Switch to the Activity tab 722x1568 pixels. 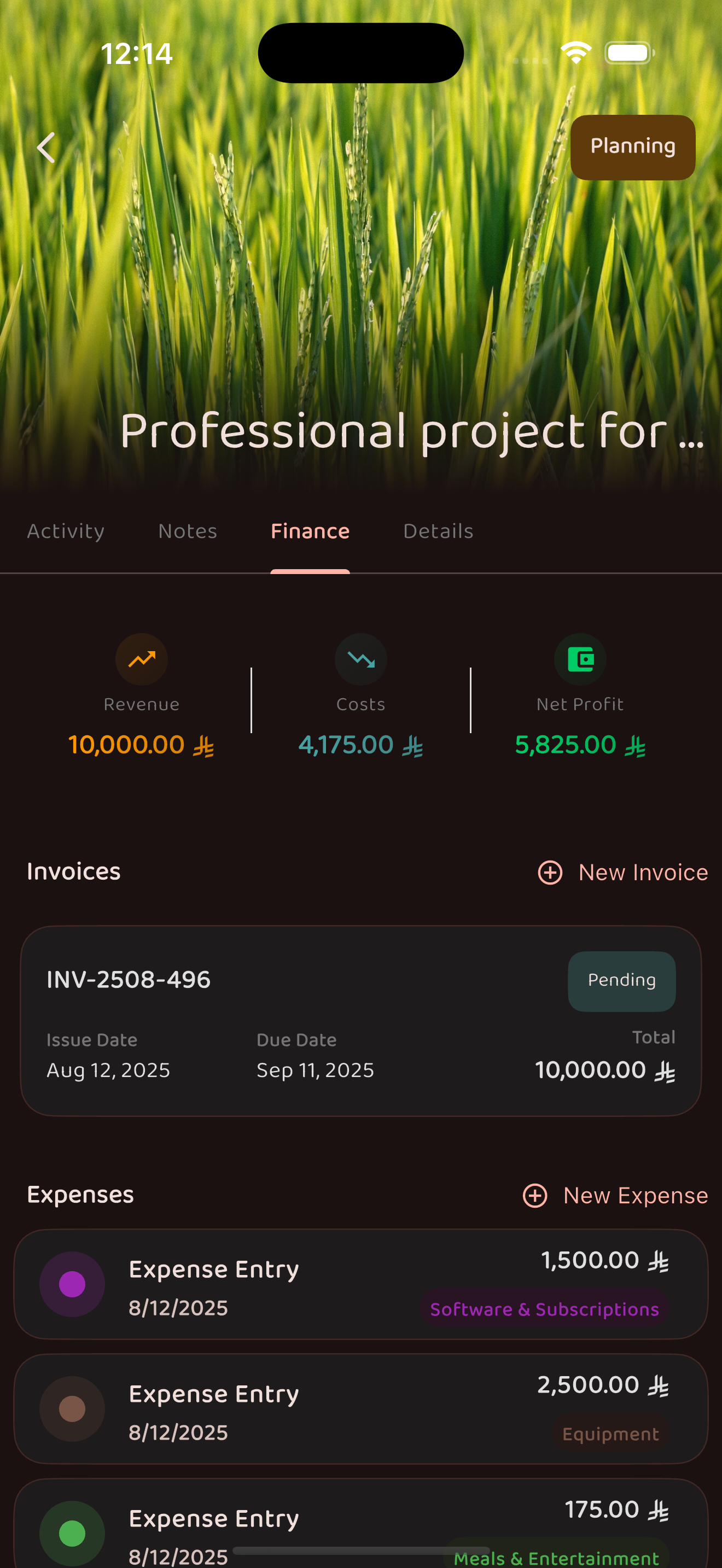click(66, 531)
